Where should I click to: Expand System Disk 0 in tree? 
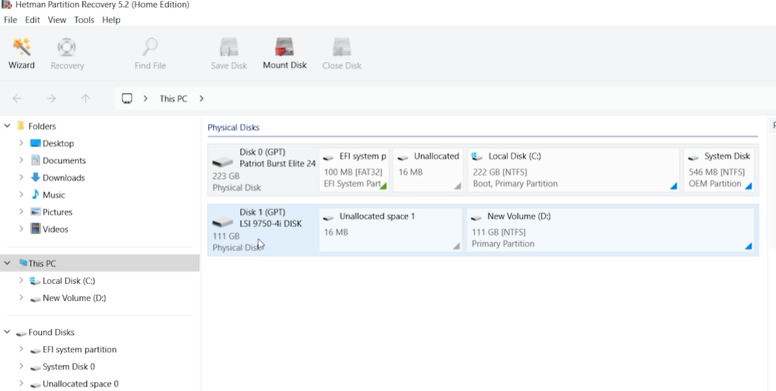click(21, 366)
